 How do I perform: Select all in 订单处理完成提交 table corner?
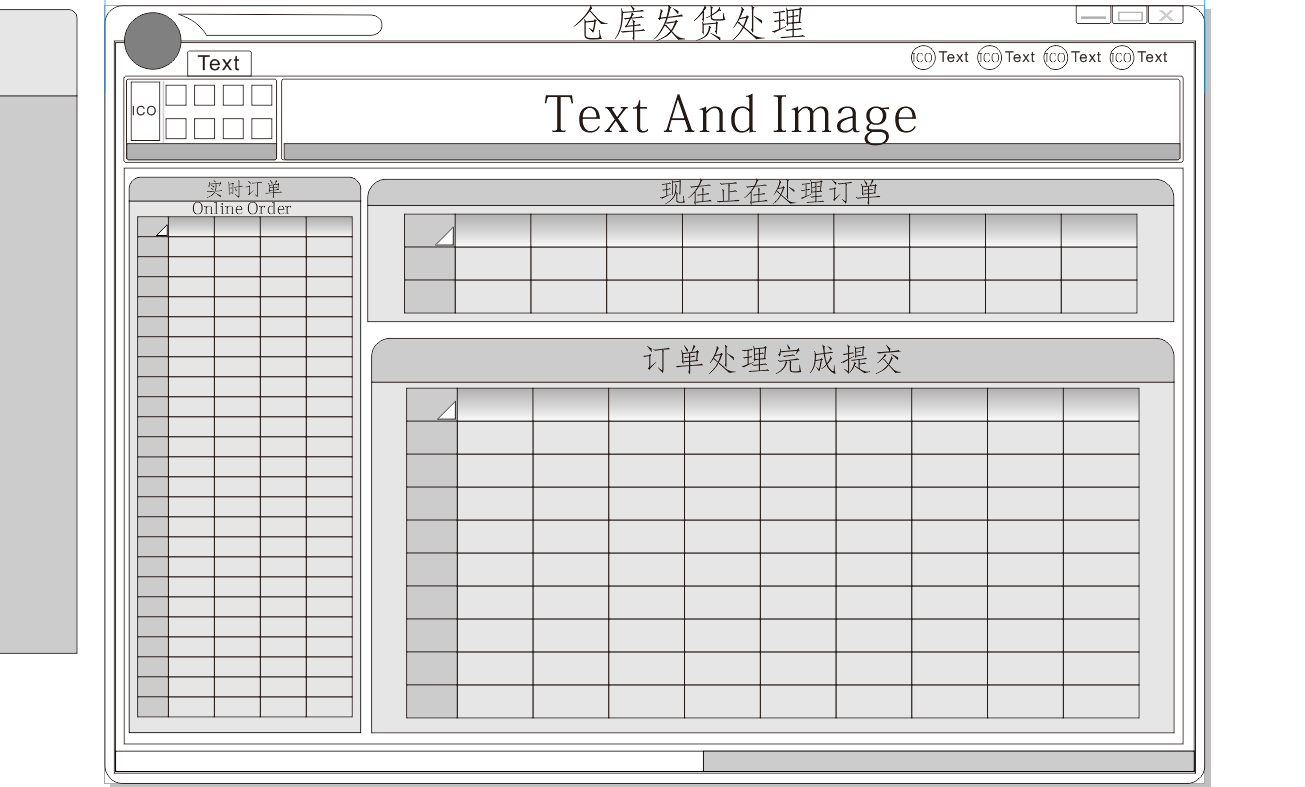click(x=432, y=405)
